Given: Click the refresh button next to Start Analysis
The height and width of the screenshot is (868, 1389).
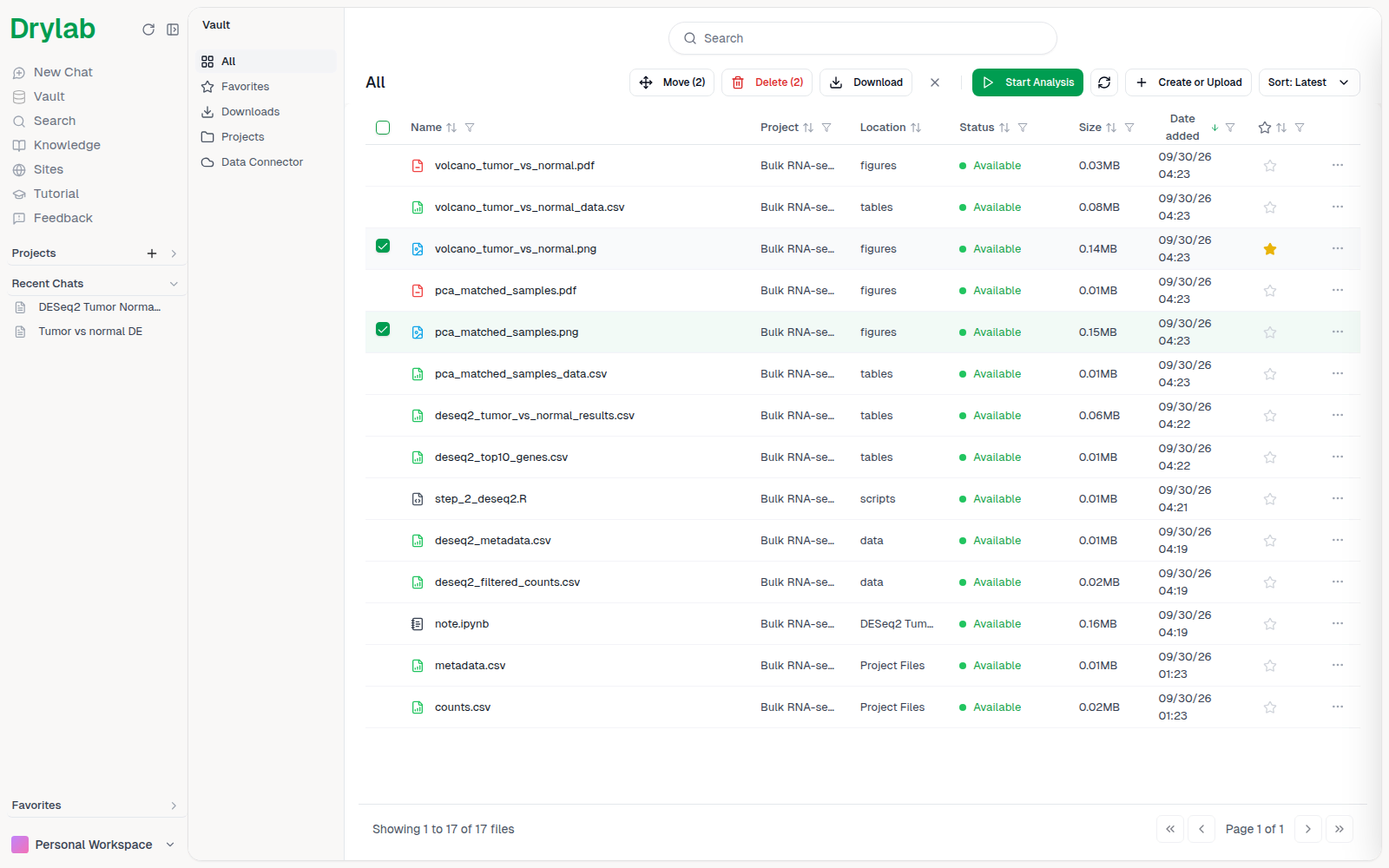Looking at the screenshot, I should [x=1104, y=82].
